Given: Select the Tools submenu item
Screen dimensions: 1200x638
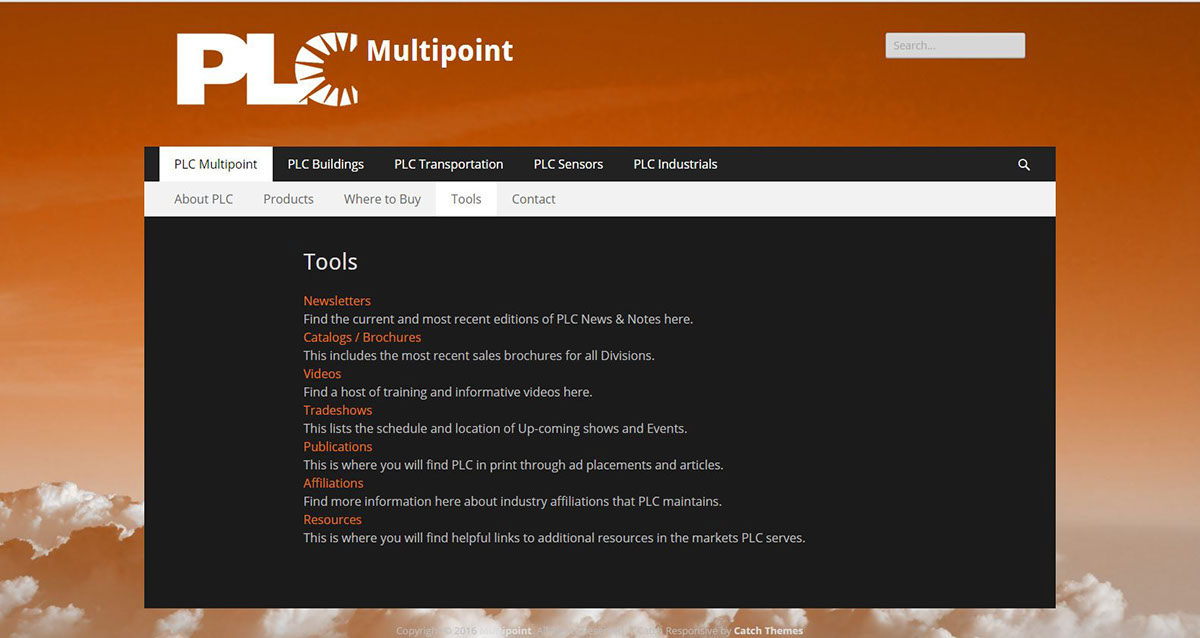Looking at the screenshot, I should (466, 199).
